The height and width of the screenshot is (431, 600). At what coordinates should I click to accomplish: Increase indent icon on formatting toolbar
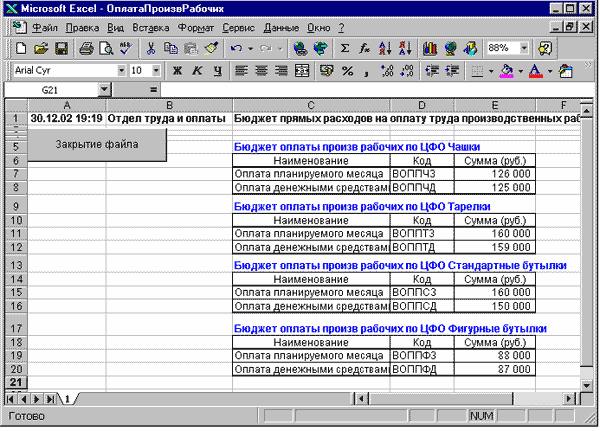(452, 71)
